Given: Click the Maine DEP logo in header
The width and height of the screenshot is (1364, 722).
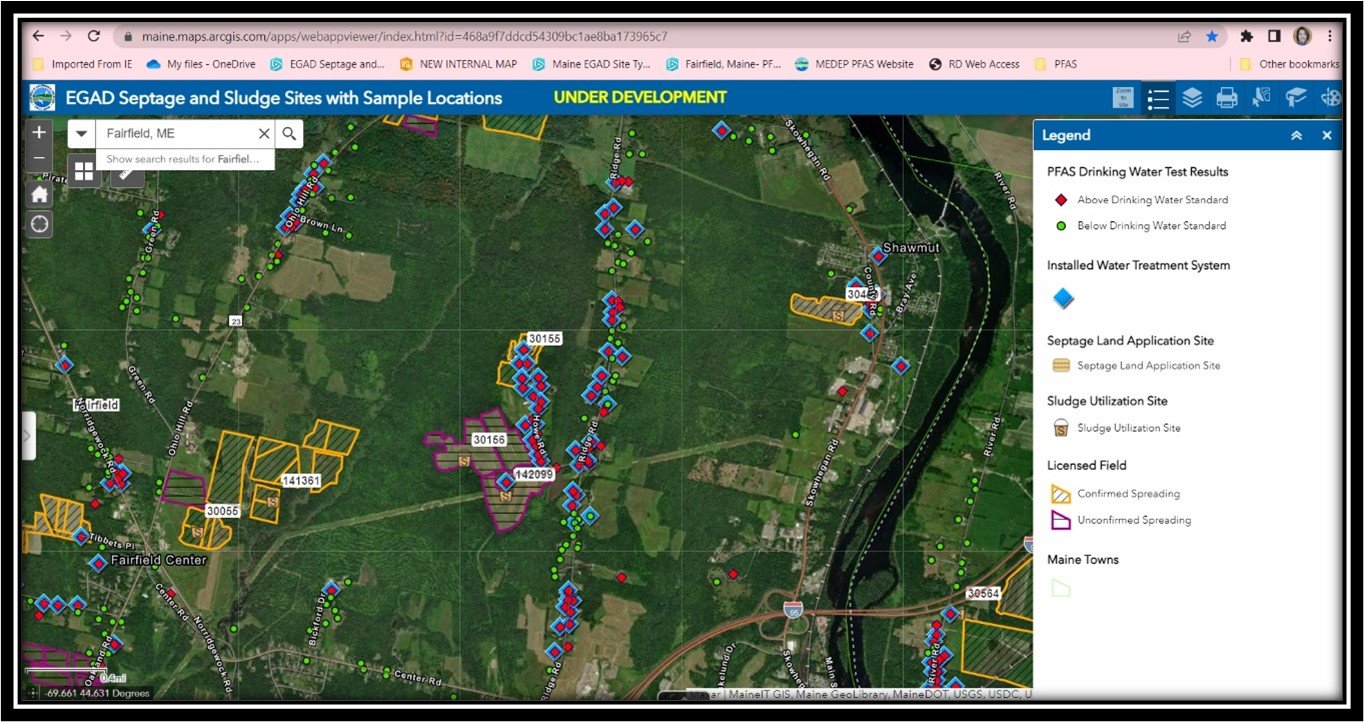Looking at the screenshot, I should tap(43, 98).
